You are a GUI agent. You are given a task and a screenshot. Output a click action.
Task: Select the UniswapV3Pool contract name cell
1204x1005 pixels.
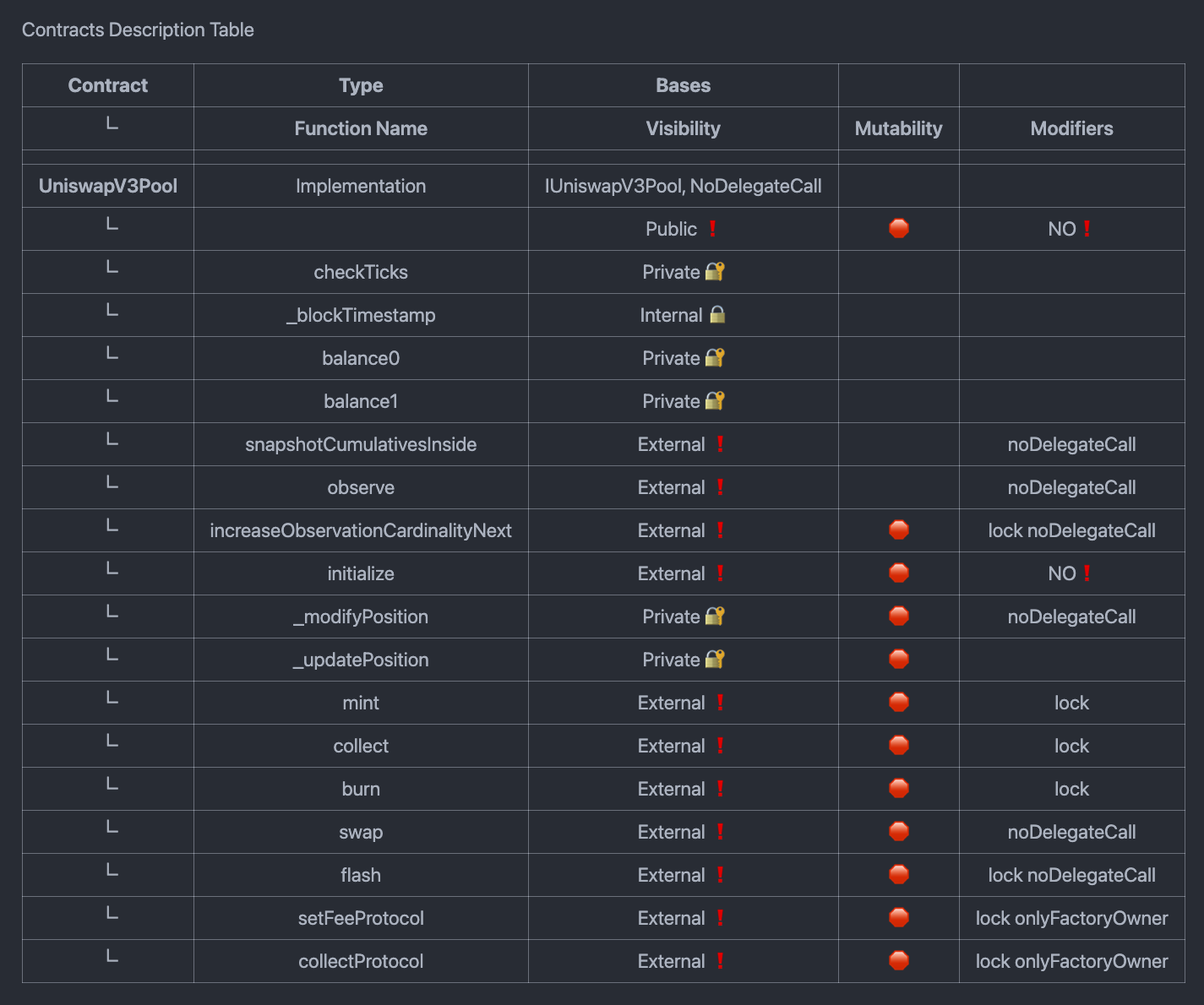pos(108,186)
